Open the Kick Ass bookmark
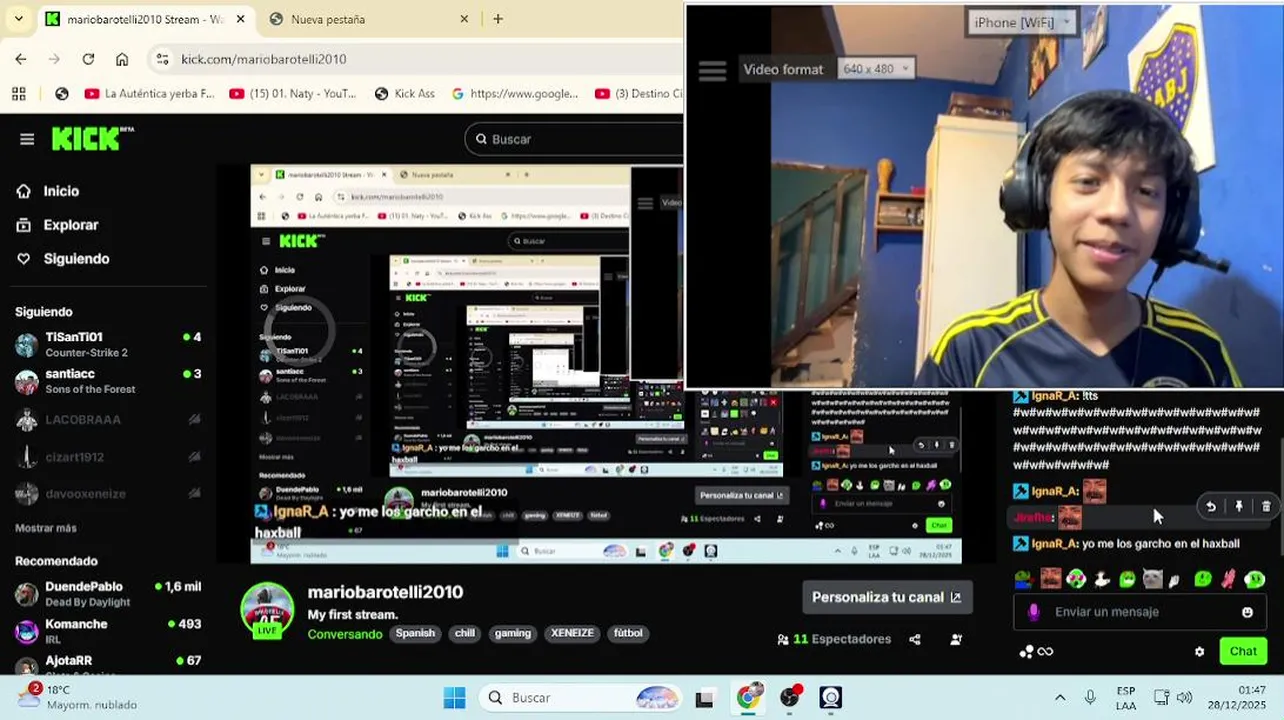 [x=405, y=94]
